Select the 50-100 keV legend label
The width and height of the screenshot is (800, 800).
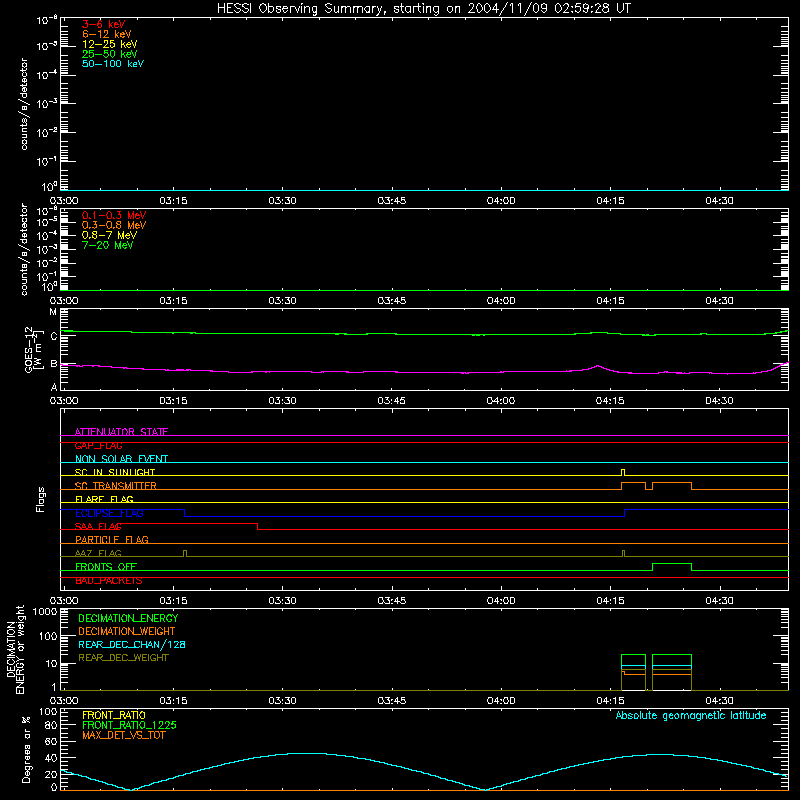click(x=113, y=64)
